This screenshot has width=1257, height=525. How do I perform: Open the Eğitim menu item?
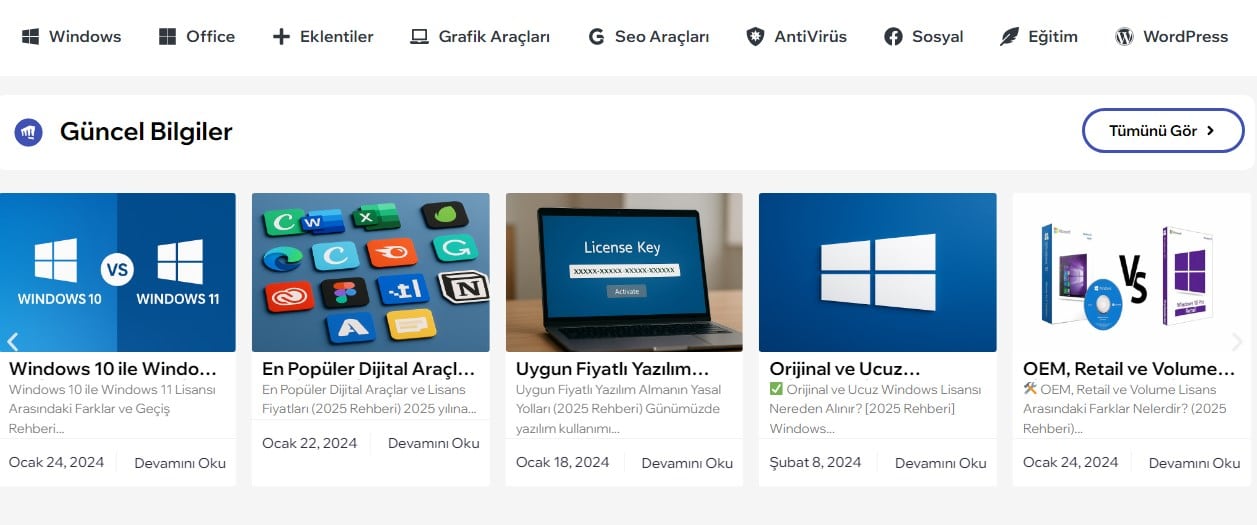click(1039, 37)
